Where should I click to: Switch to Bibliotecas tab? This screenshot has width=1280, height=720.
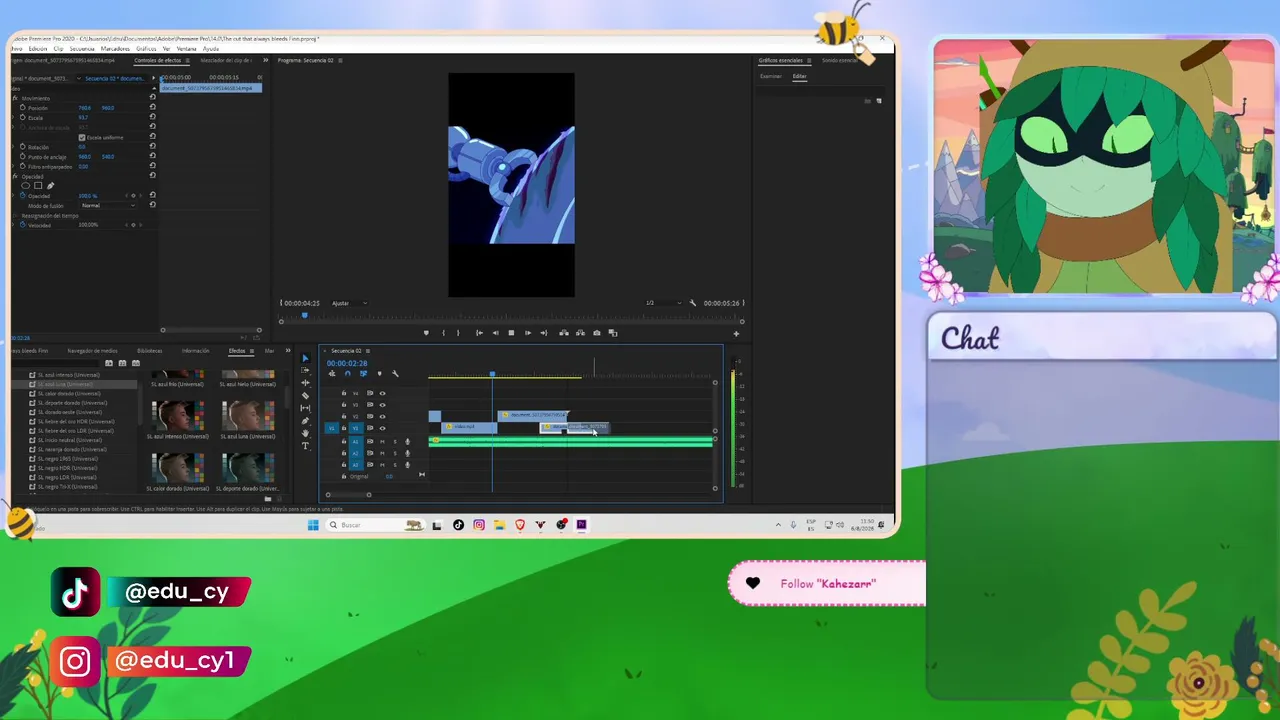(150, 351)
